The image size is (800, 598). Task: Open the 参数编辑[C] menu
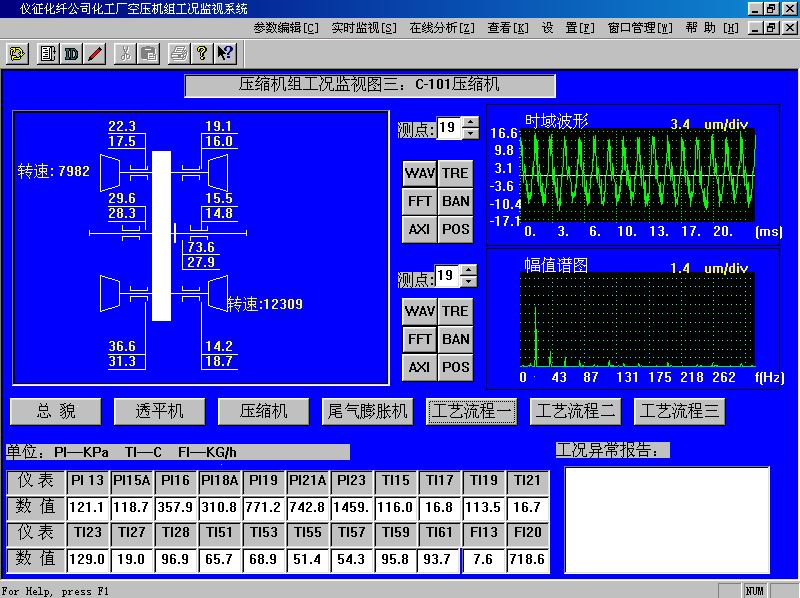coord(286,28)
